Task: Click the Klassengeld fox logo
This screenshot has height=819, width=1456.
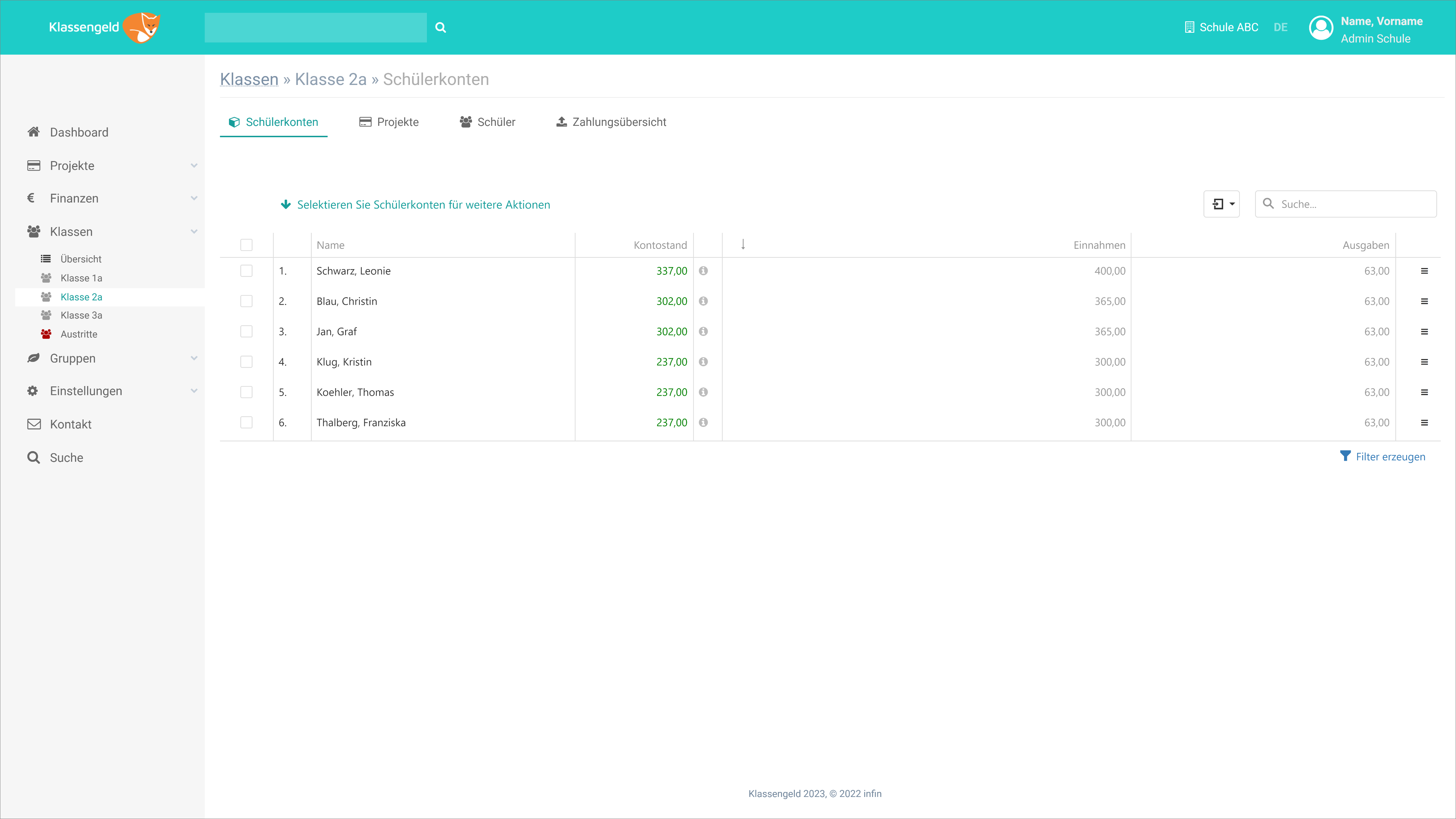Action: pyautogui.click(x=141, y=27)
